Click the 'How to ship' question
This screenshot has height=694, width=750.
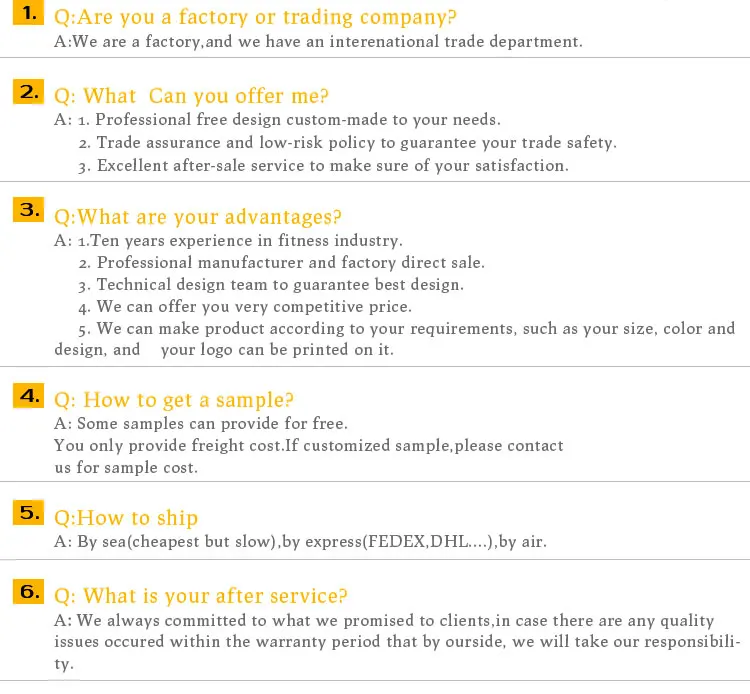pyautogui.click(x=125, y=518)
